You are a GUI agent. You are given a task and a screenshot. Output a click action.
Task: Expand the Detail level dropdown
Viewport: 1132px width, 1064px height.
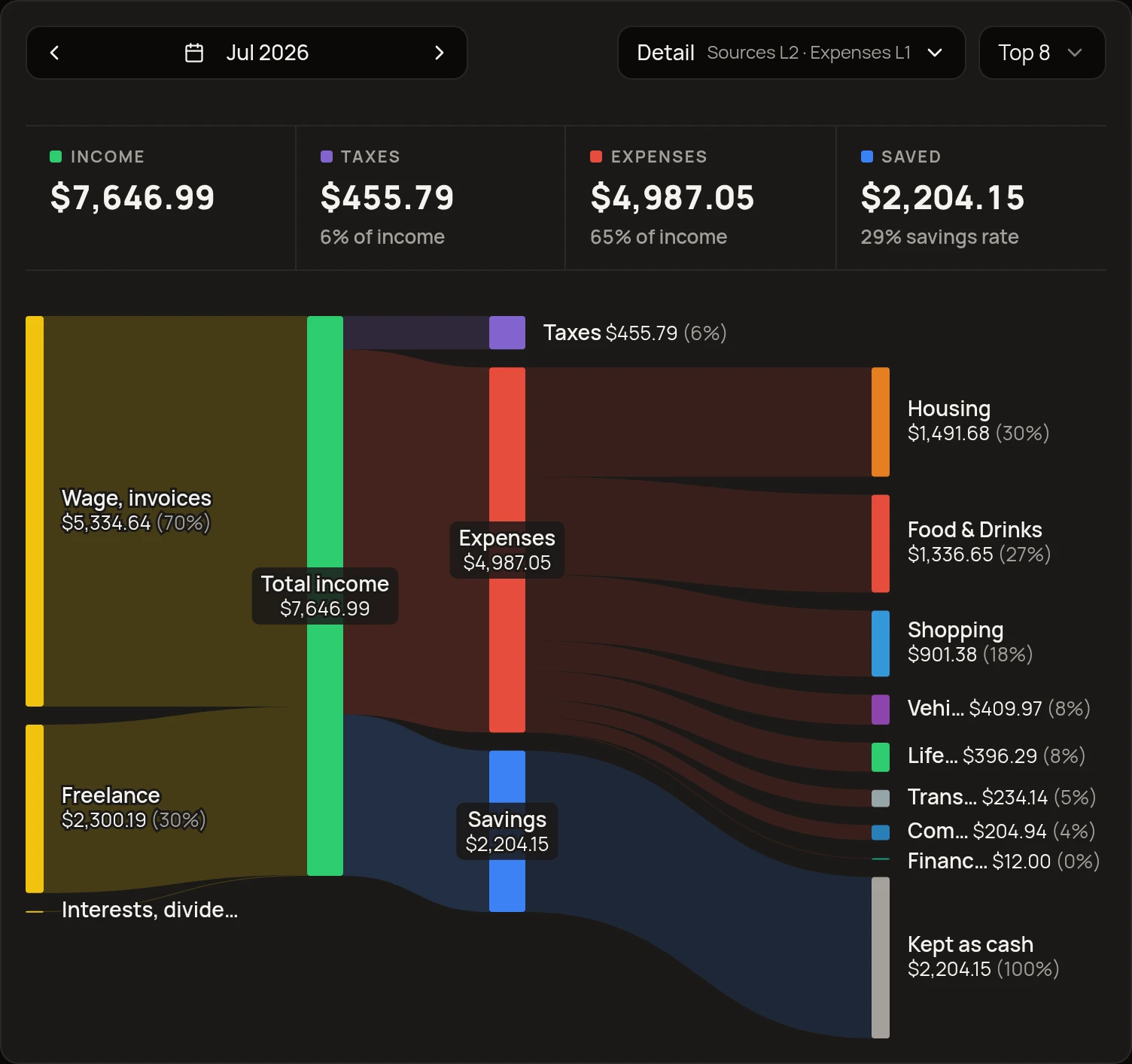pyautogui.click(x=791, y=53)
